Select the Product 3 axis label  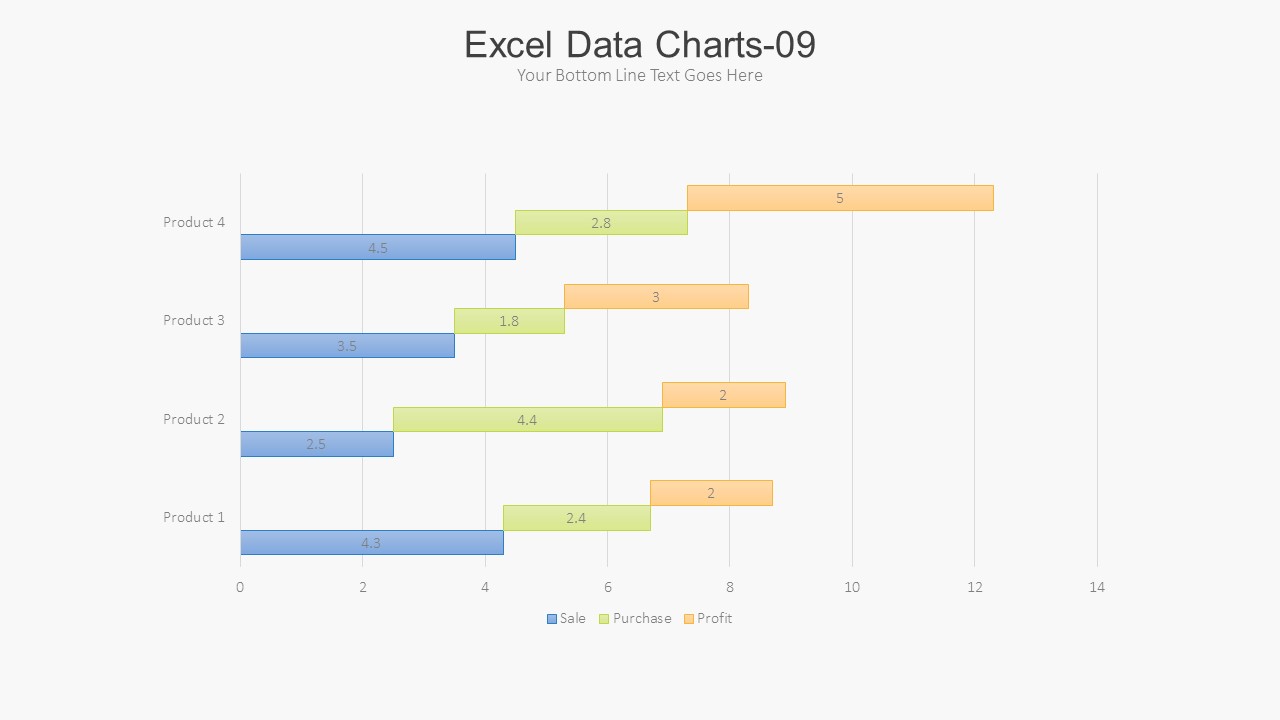(194, 320)
